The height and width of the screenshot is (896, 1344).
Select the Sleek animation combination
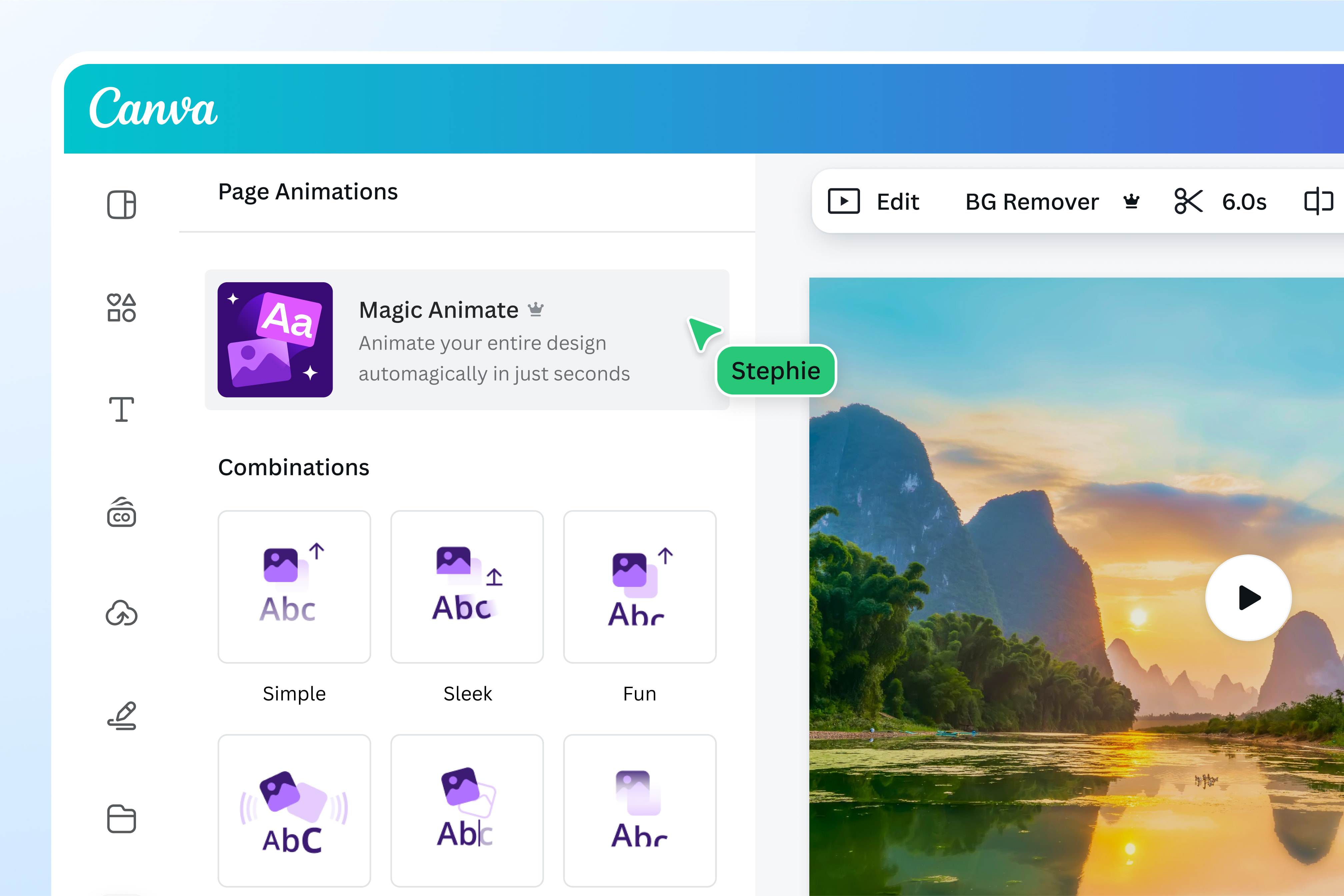466,587
